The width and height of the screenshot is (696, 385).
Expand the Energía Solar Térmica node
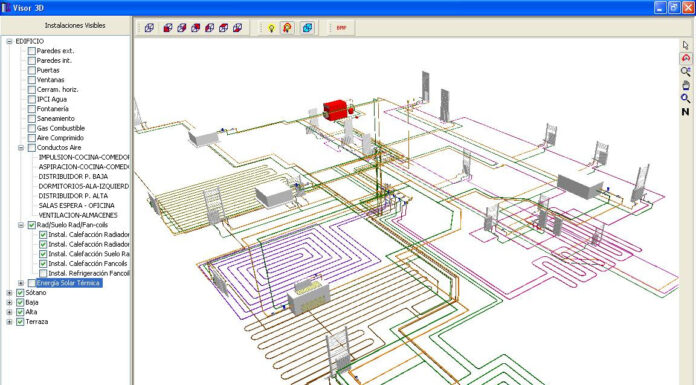click(20, 283)
